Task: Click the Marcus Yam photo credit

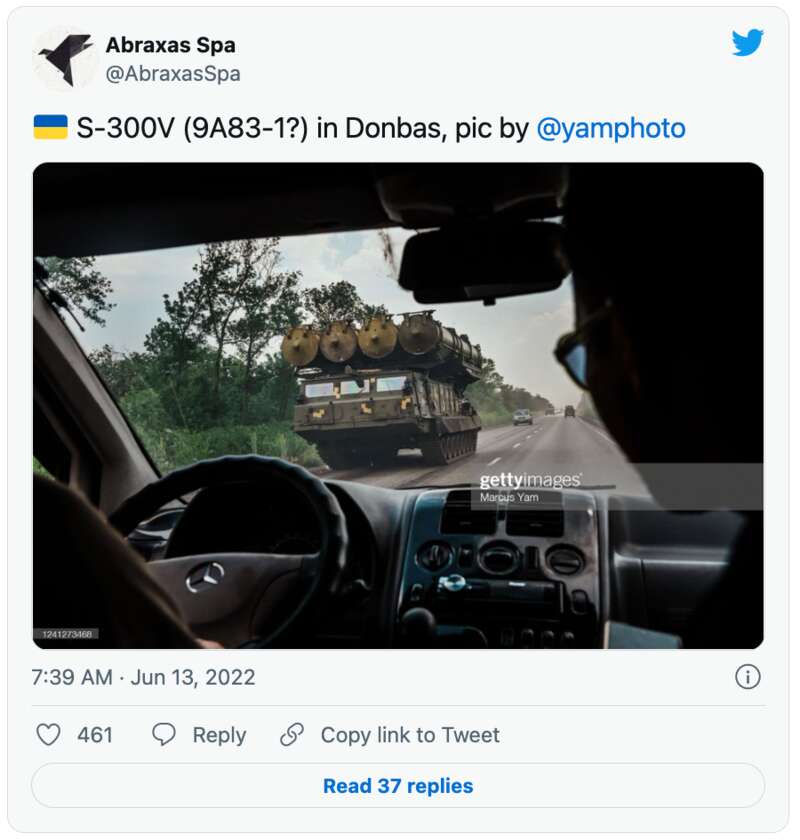Action: pos(509,497)
